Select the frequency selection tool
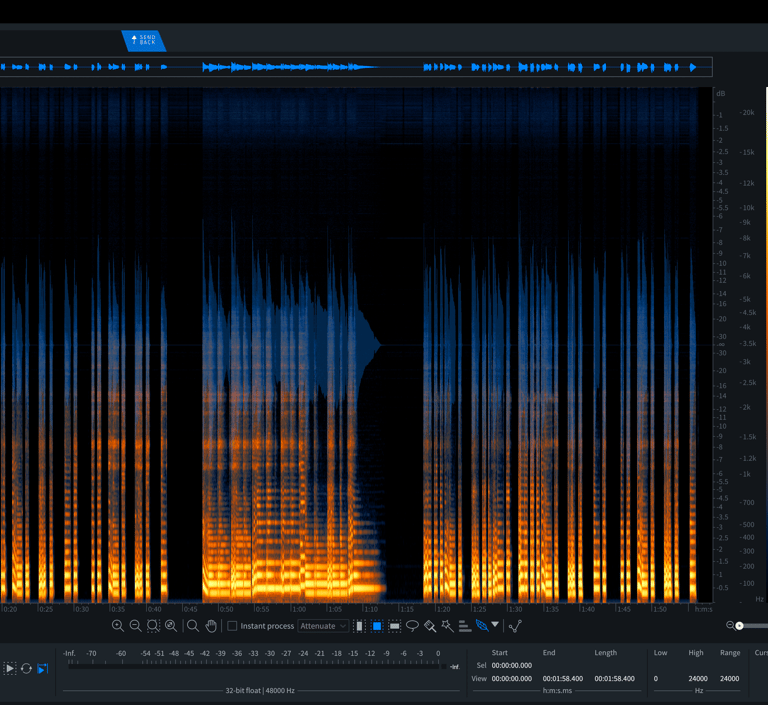Viewport: 768px width, 705px height. 394,626
